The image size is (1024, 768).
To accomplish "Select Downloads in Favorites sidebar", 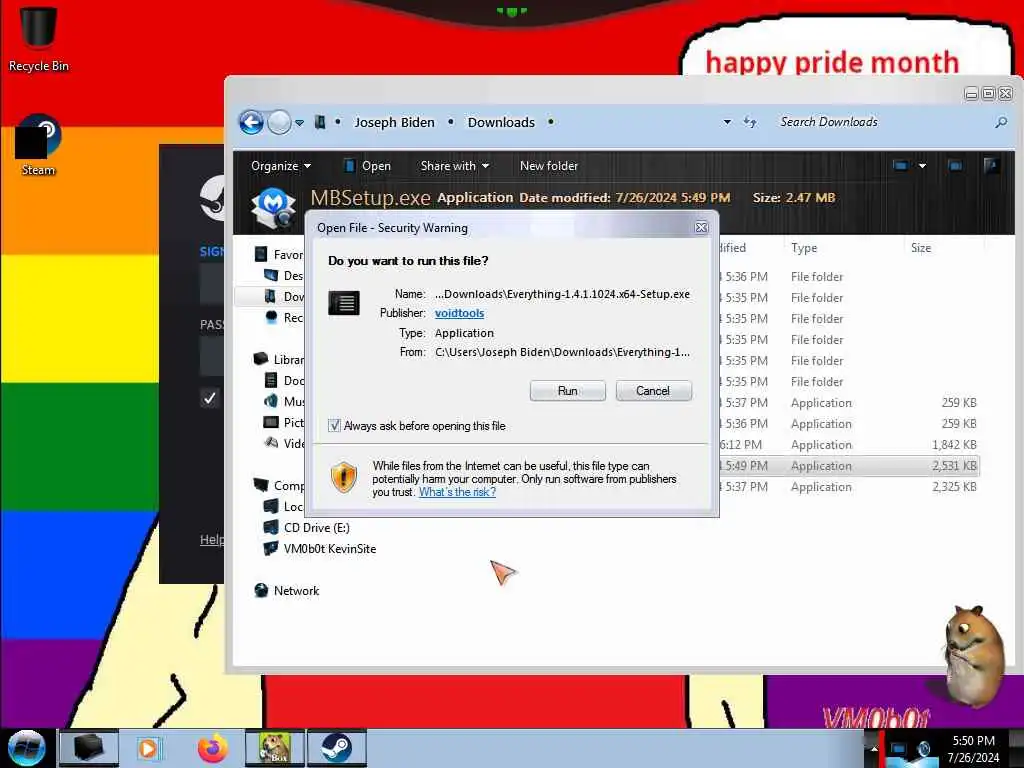I will tap(285, 296).
